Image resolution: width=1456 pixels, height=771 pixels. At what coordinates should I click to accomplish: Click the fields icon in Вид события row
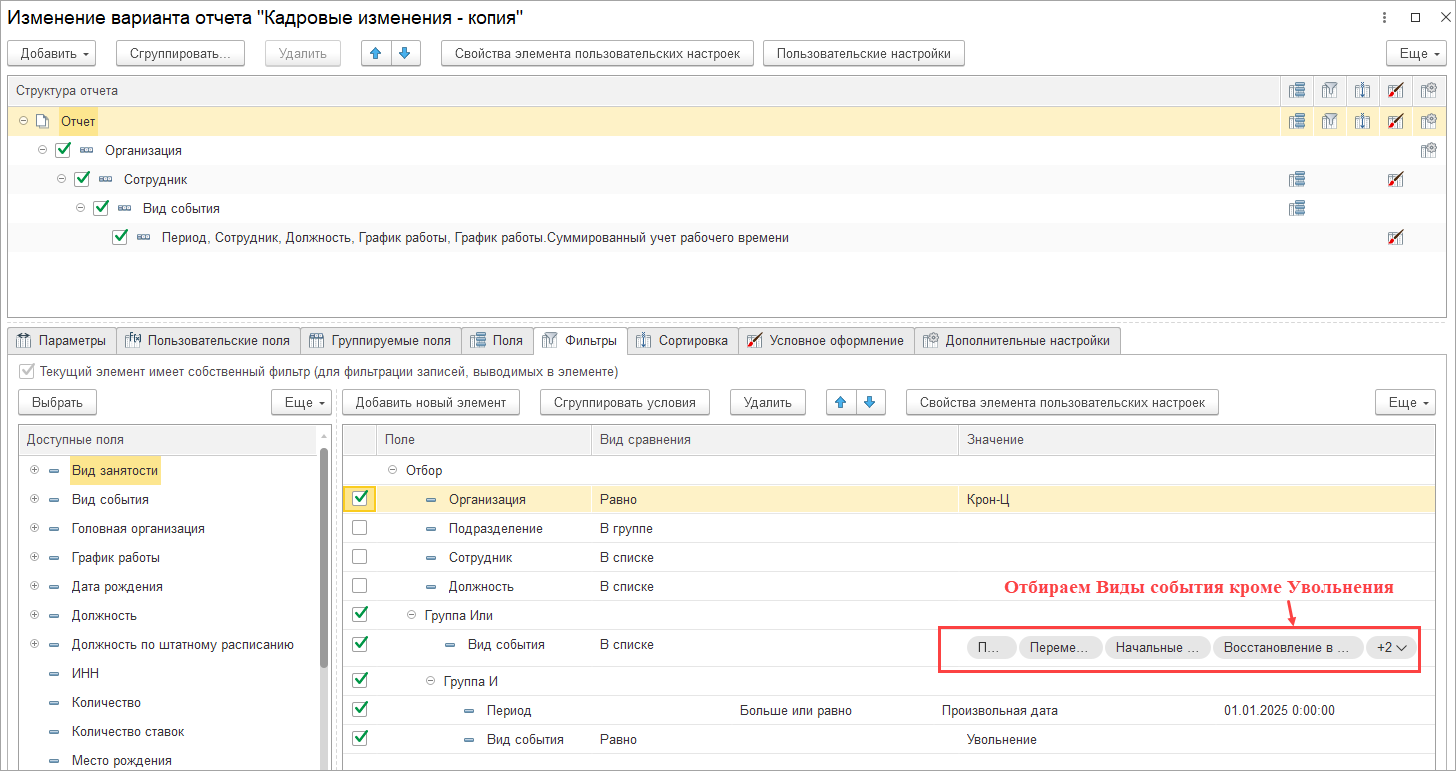1297,209
